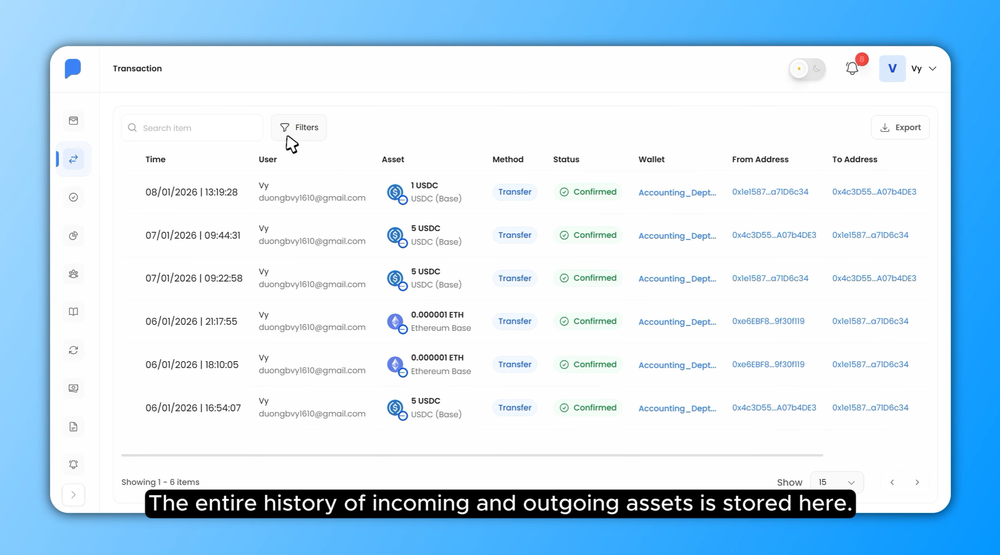Image resolution: width=1000 pixels, height=555 pixels.
Task: Click the Time column header
Action: [x=155, y=159]
